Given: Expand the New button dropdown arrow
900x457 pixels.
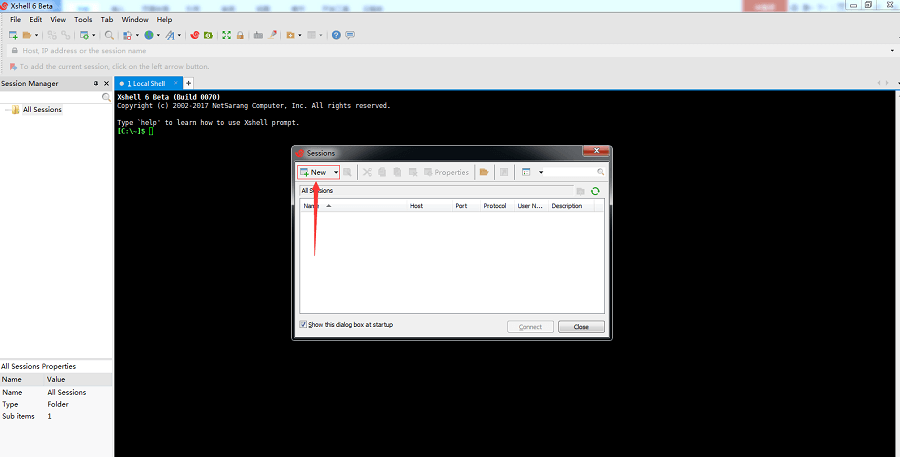Looking at the screenshot, I should click(336, 172).
